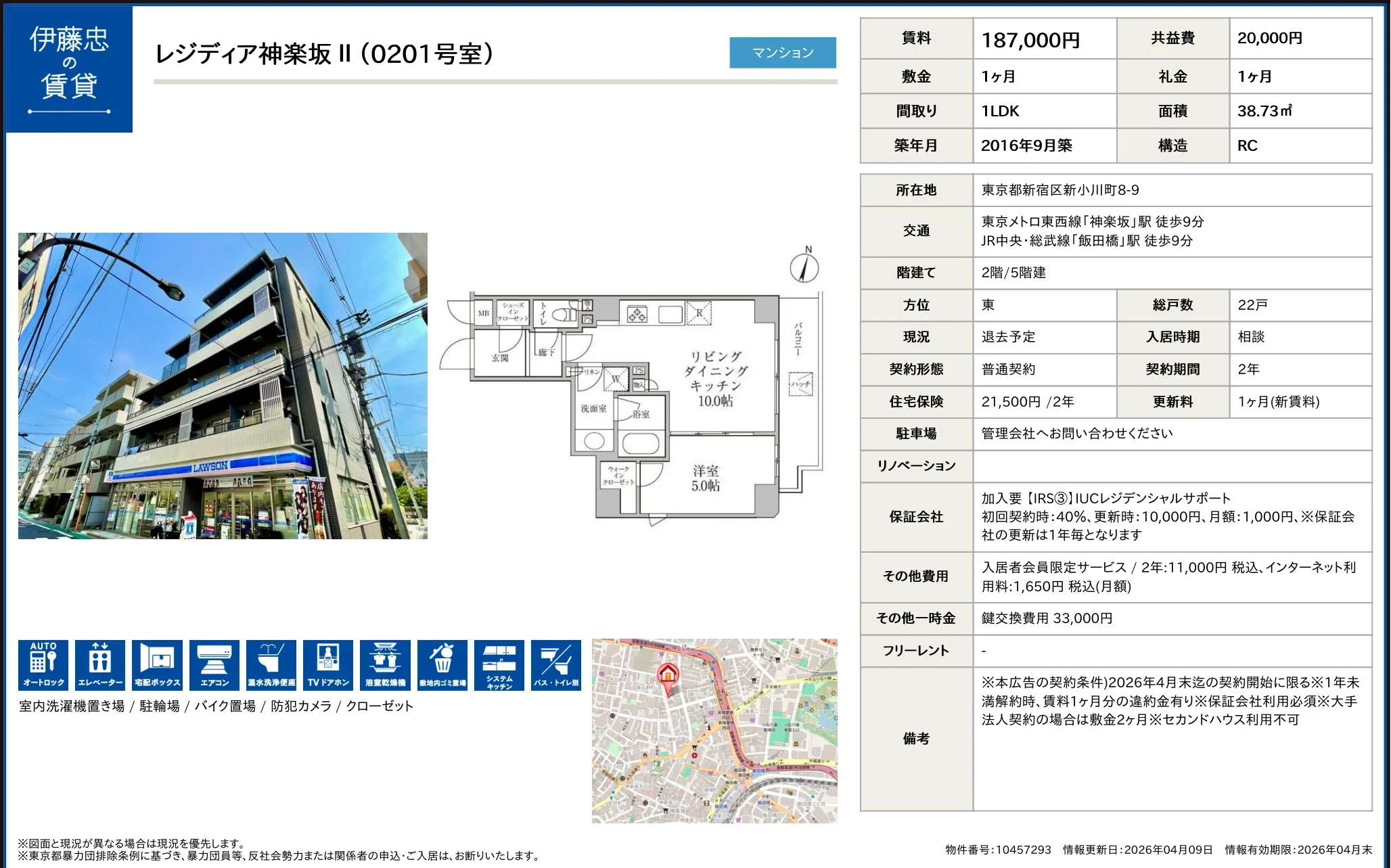Click the TVドアホン intercom icon
This screenshot has width=1391, height=868.
click(x=328, y=664)
